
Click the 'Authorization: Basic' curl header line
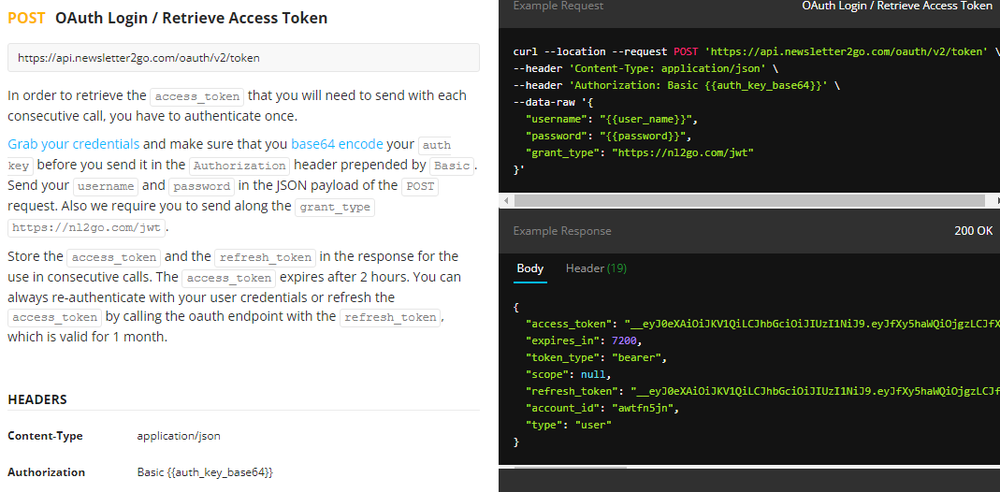(677, 85)
